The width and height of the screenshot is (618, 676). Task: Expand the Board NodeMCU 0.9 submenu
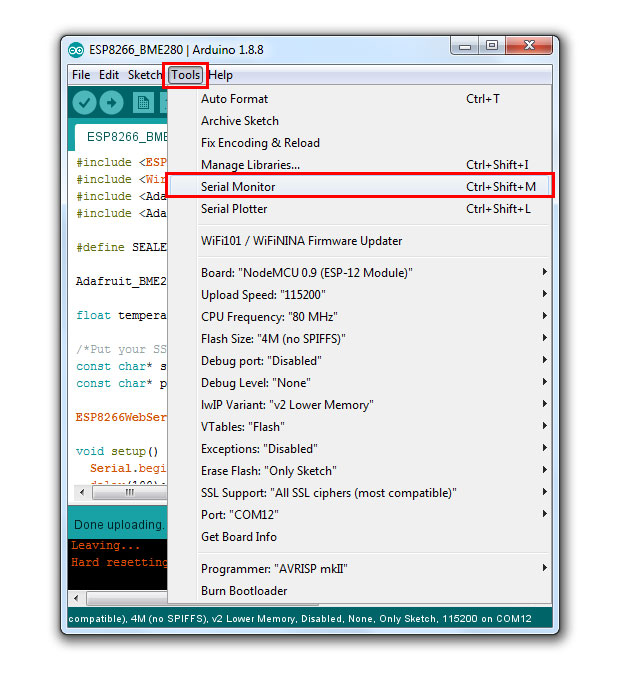359,272
